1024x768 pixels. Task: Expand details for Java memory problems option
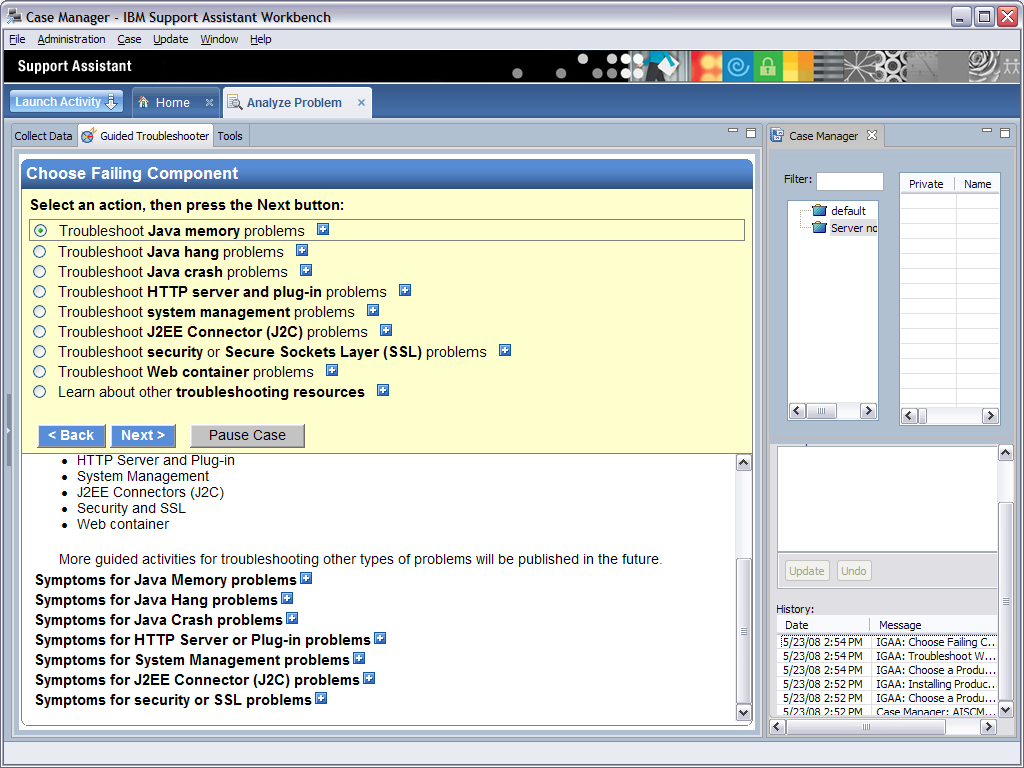tap(323, 229)
